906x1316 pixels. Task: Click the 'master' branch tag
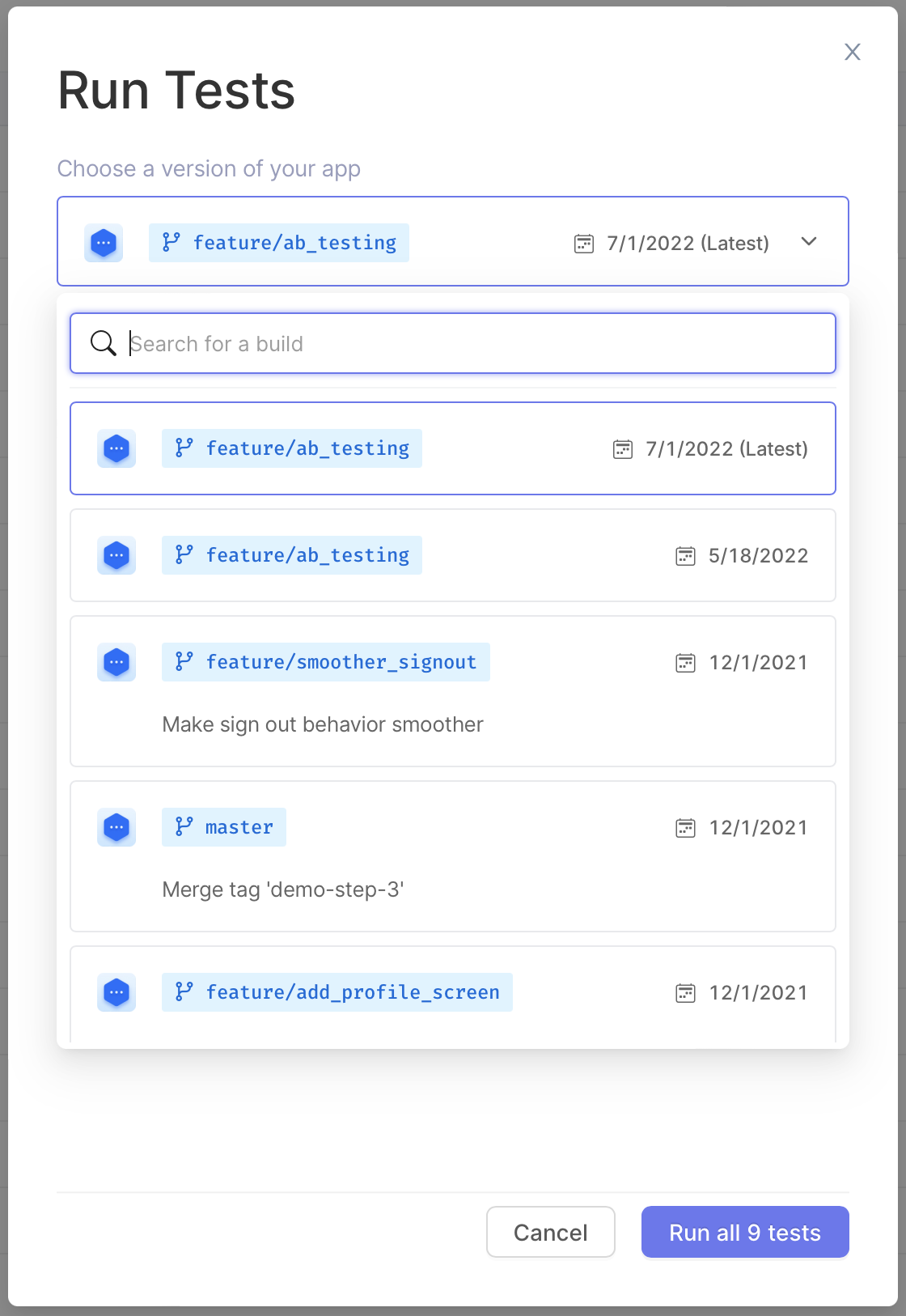pyautogui.click(x=224, y=827)
